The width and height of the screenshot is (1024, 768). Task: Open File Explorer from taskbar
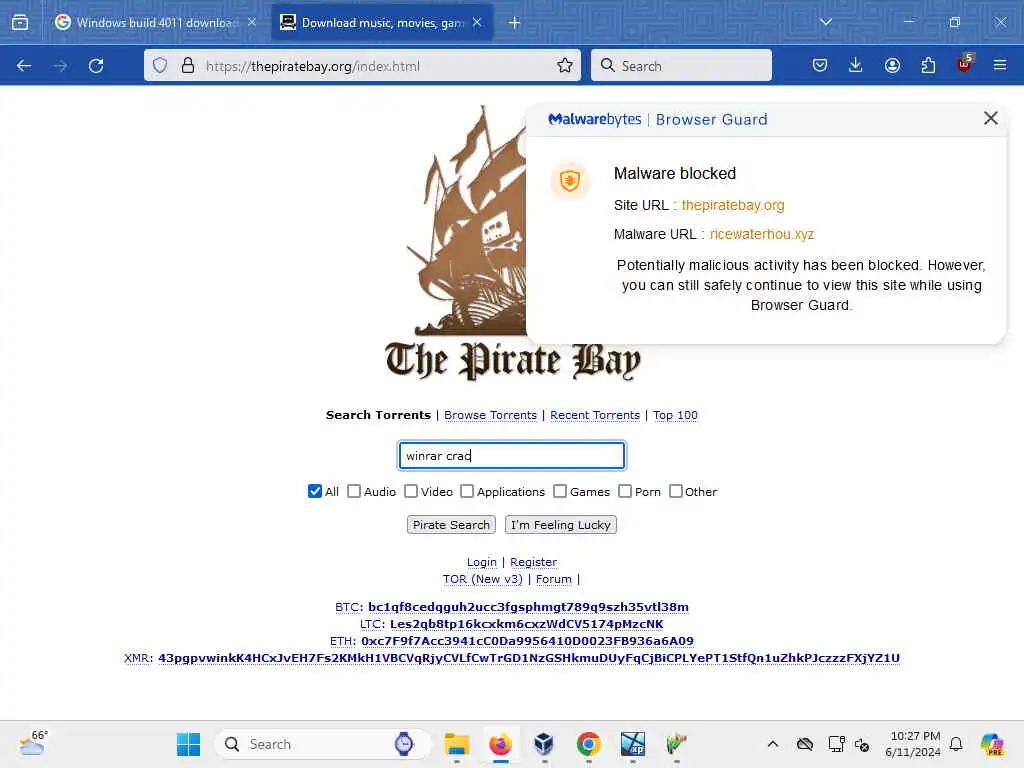point(456,744)
